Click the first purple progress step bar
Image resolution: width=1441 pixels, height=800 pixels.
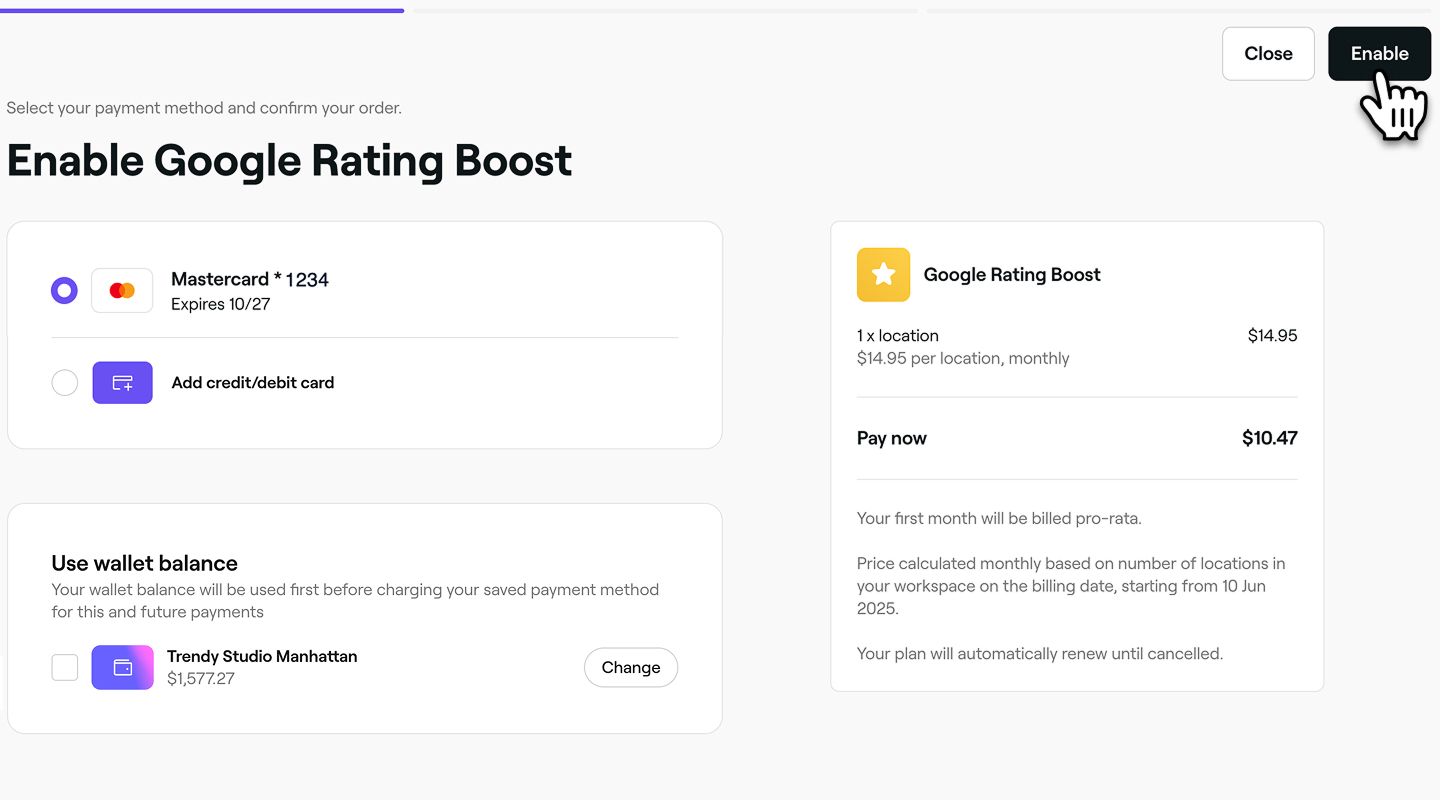(x=202, y=10)
